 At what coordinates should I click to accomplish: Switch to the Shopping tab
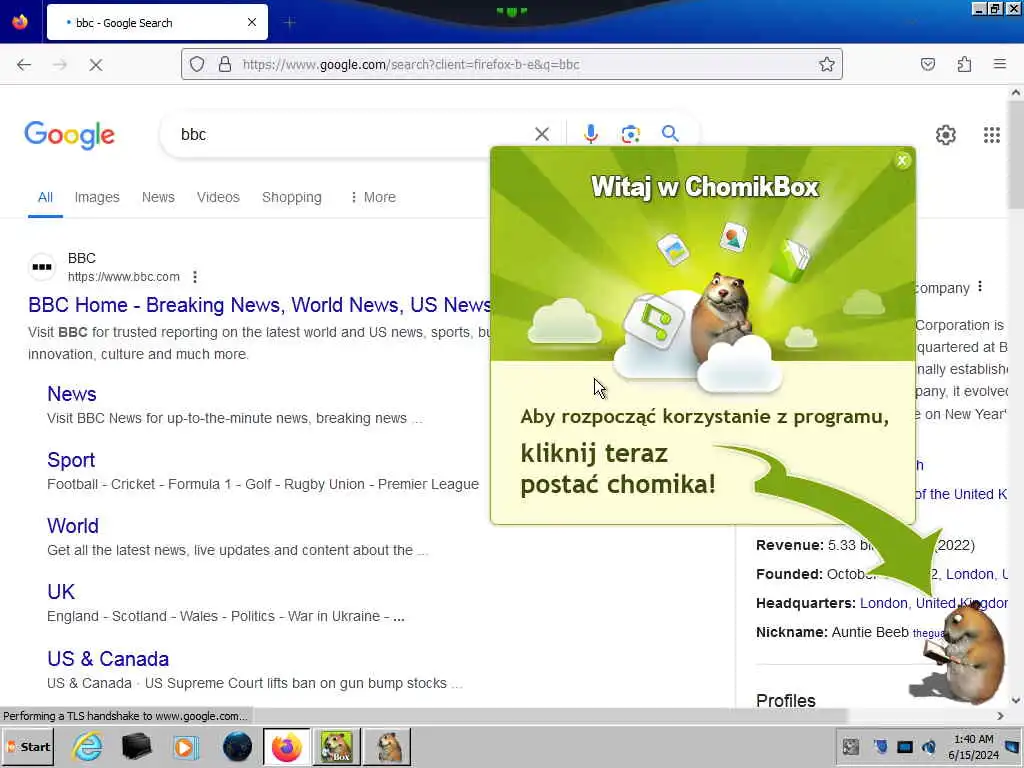[x=291, y=197]
